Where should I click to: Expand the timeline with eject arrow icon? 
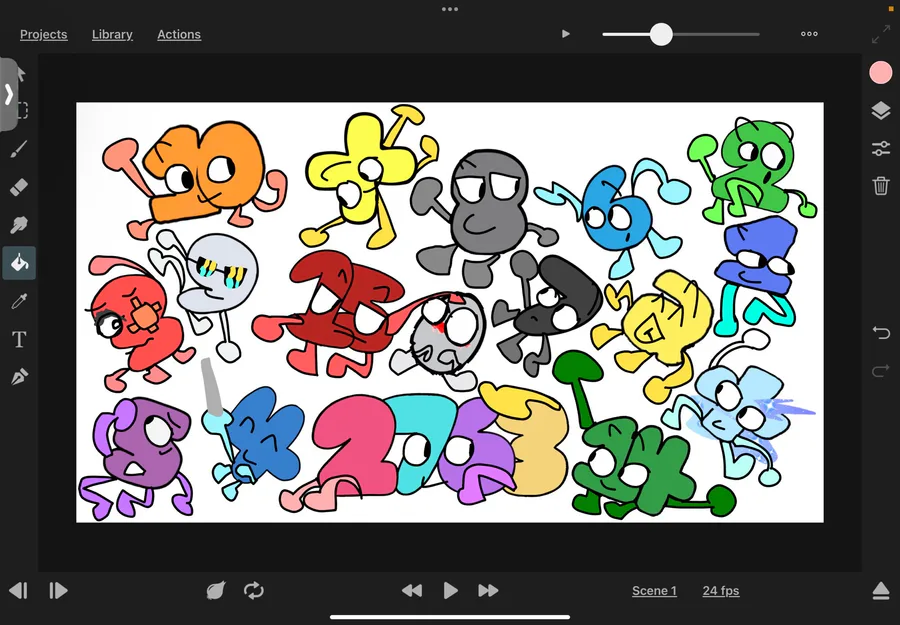point(880,591)
